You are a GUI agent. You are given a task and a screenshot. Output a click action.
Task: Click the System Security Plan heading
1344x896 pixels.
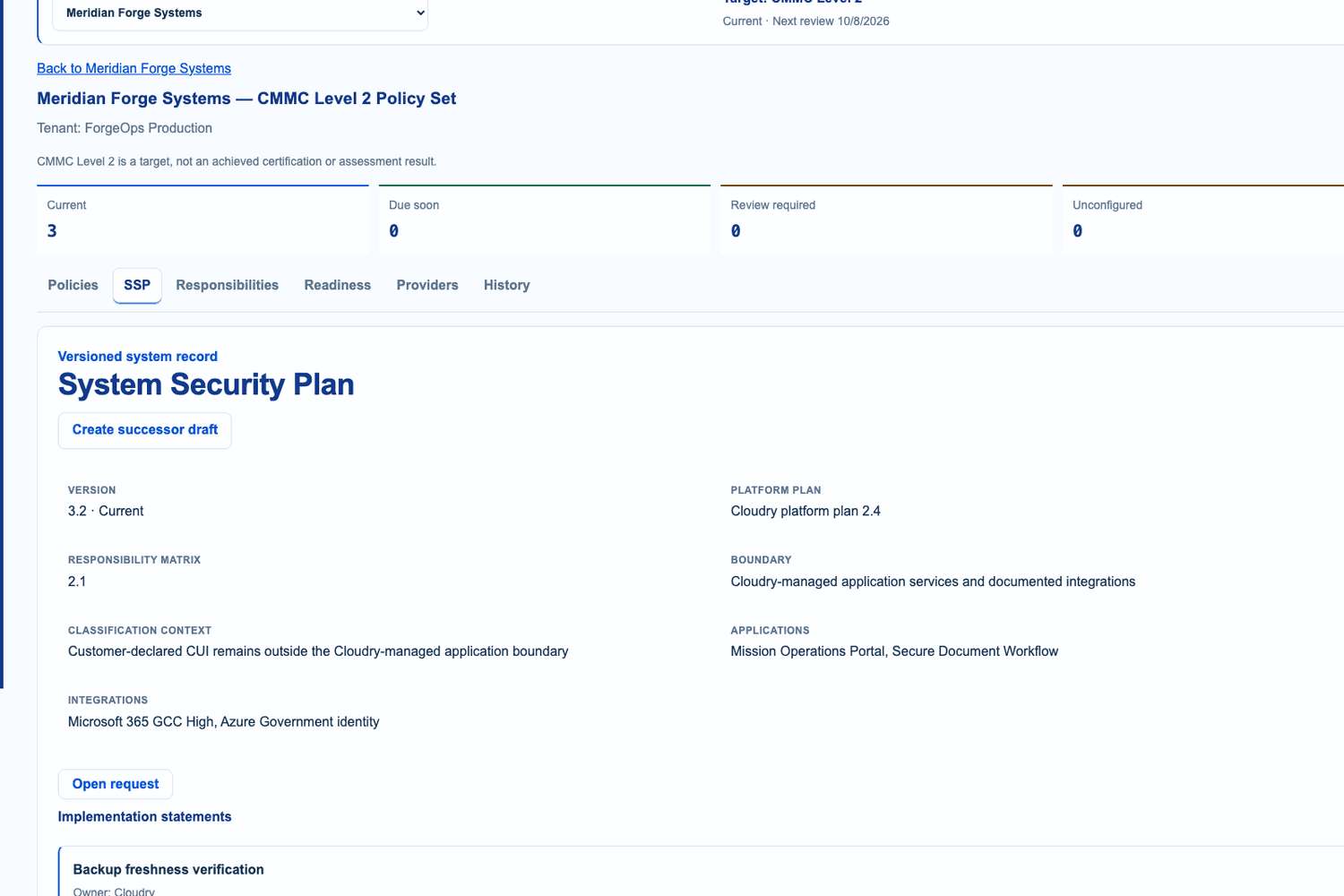[206, 384]
